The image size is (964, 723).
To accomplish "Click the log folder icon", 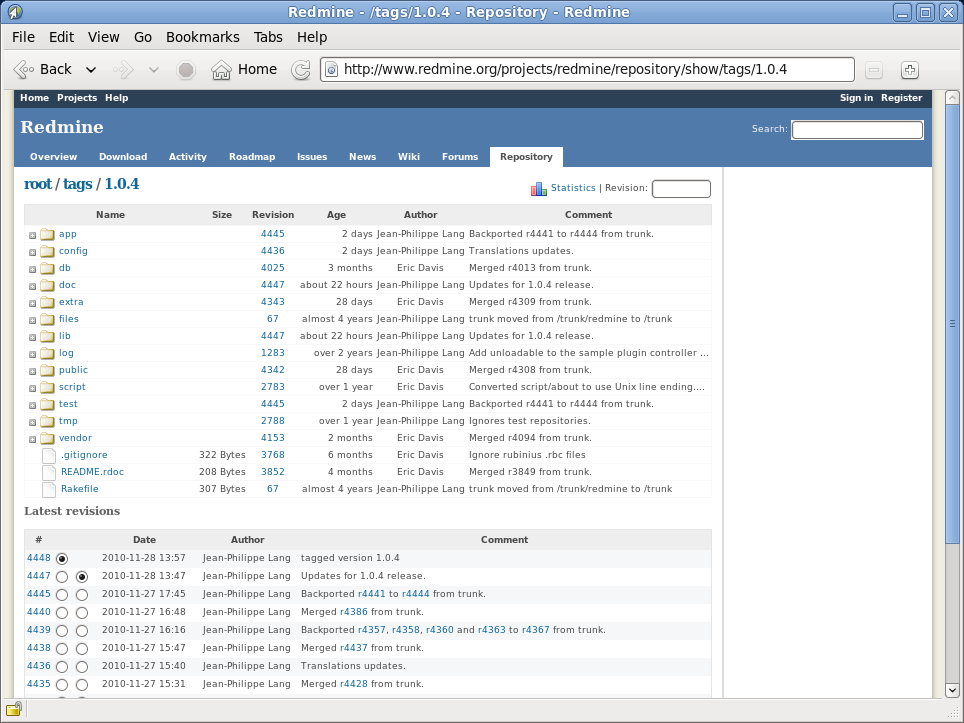I will click(x=47, y=353).
